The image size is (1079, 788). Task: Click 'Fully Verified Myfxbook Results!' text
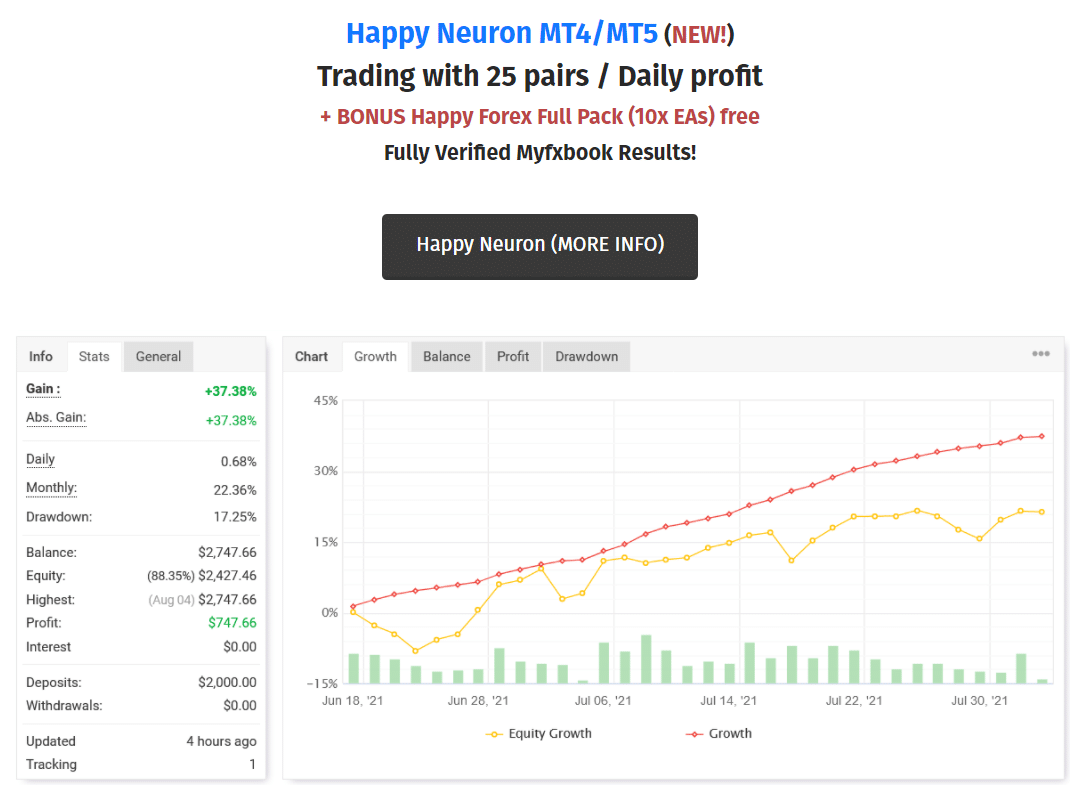click(540, 152)
